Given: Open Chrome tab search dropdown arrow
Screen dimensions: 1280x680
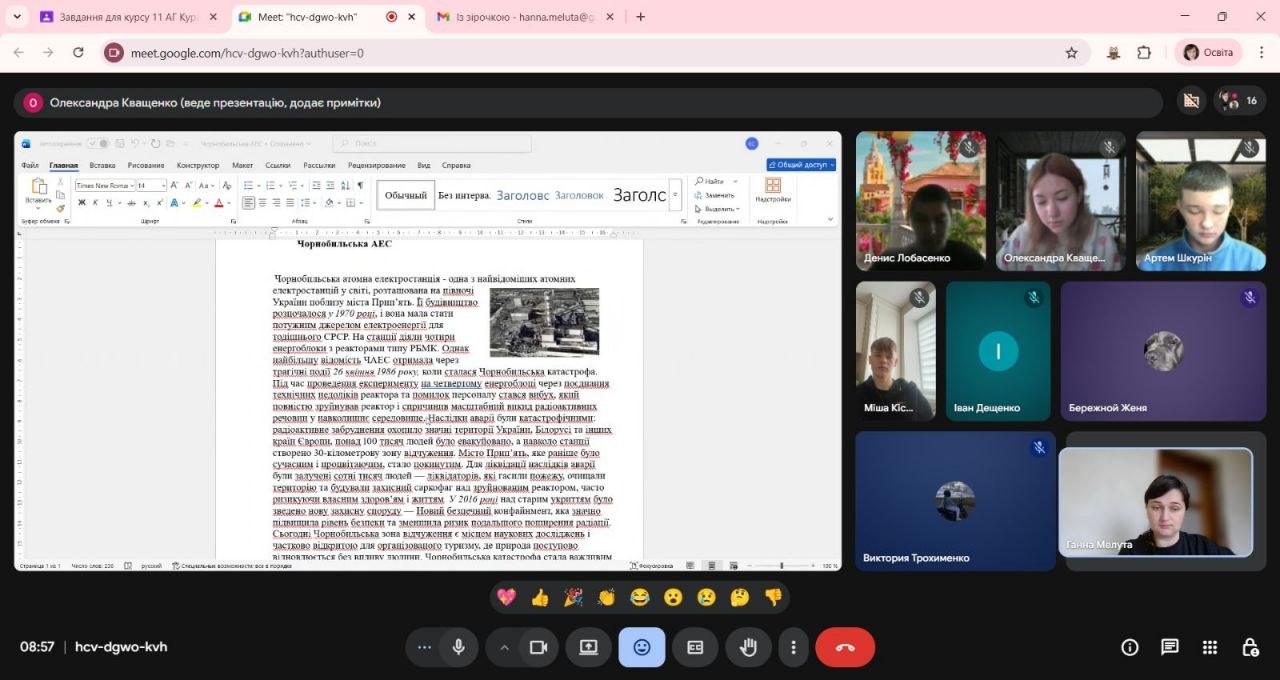Looking at the screenshot, I should [x=17, y=17].
